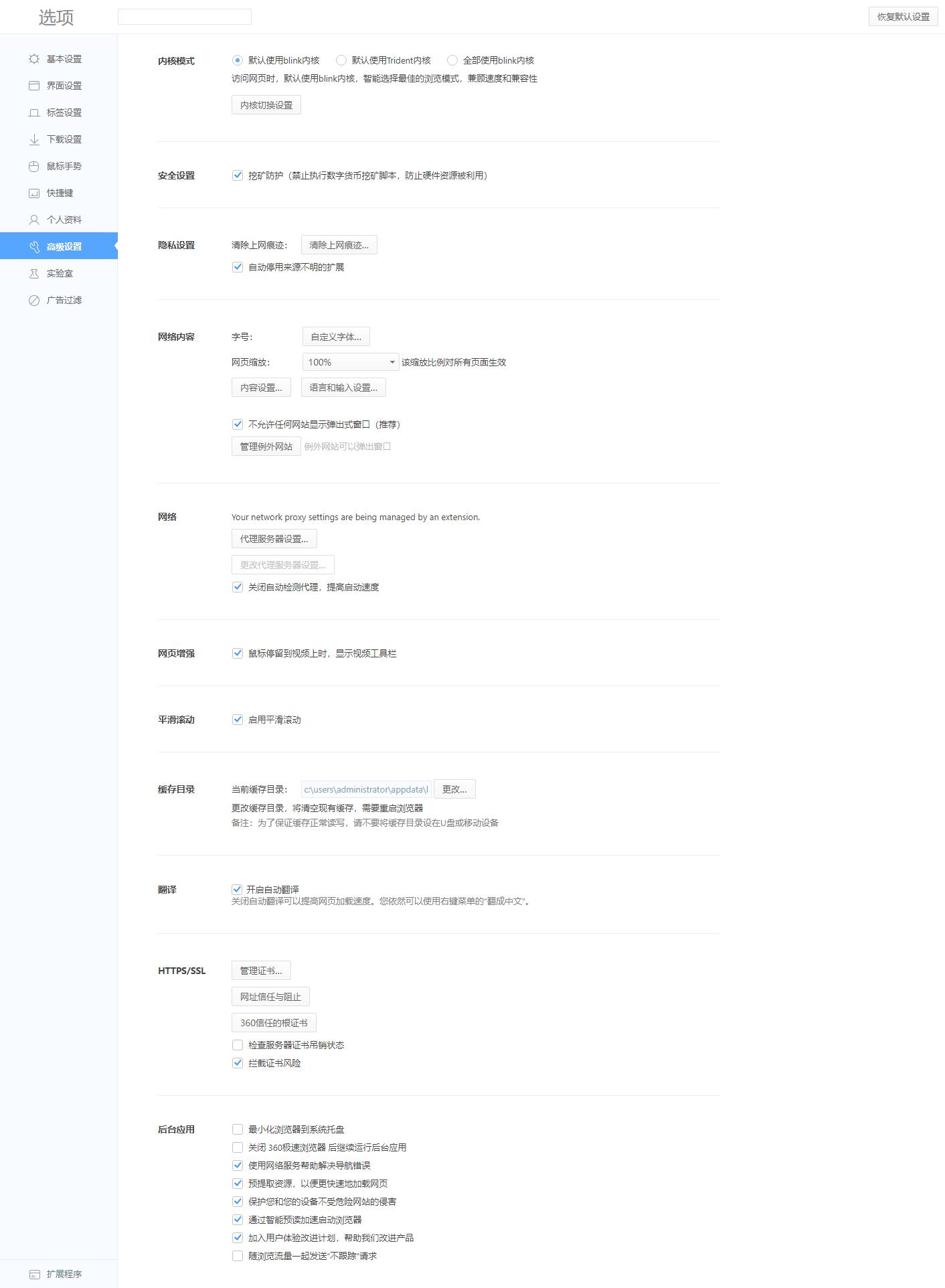Toggle 保护您和您的设备不受危险网站的侵害 checkbox
945x1288 pixels.
237,1202
